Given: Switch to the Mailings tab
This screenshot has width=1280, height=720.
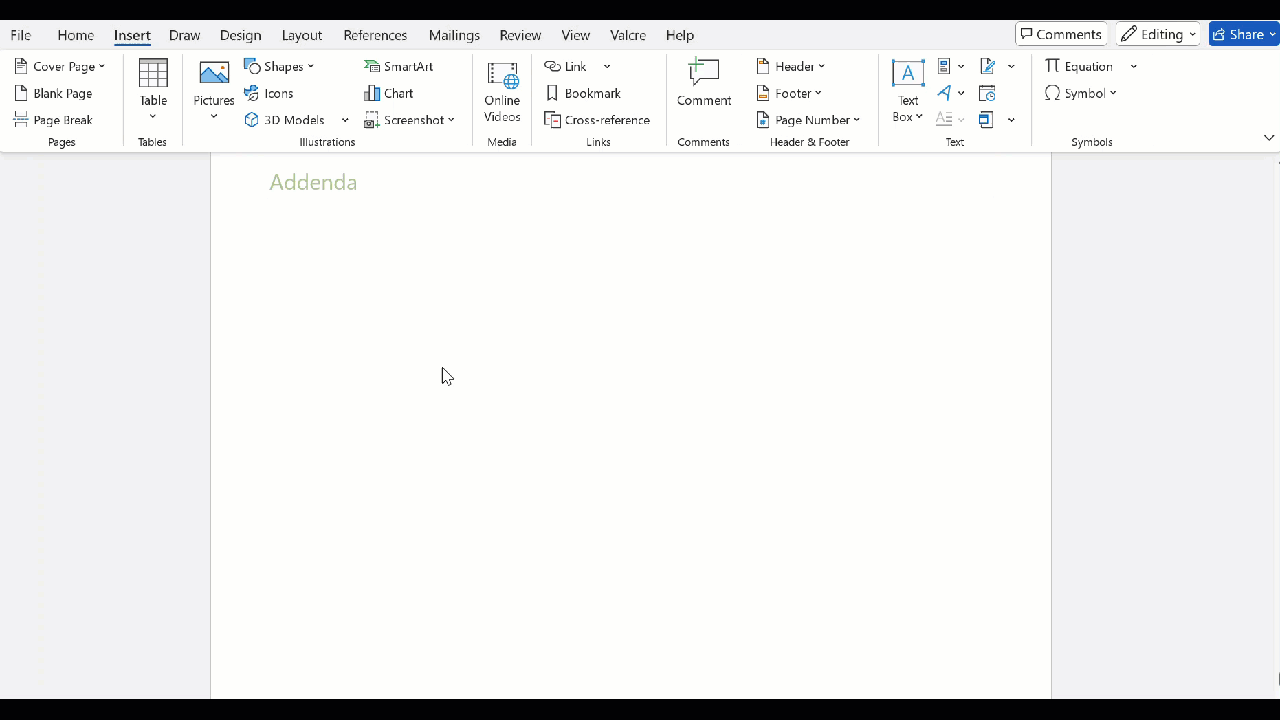Looking at the screenshot, I should pyautogui.click(x=455, y=35).
